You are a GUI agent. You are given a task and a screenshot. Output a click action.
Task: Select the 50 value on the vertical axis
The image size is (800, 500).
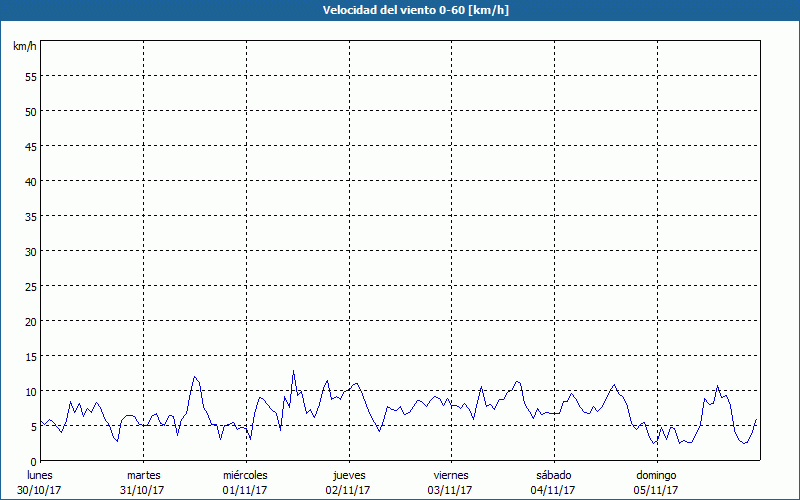pyautogui.click(x=30, y=111)
